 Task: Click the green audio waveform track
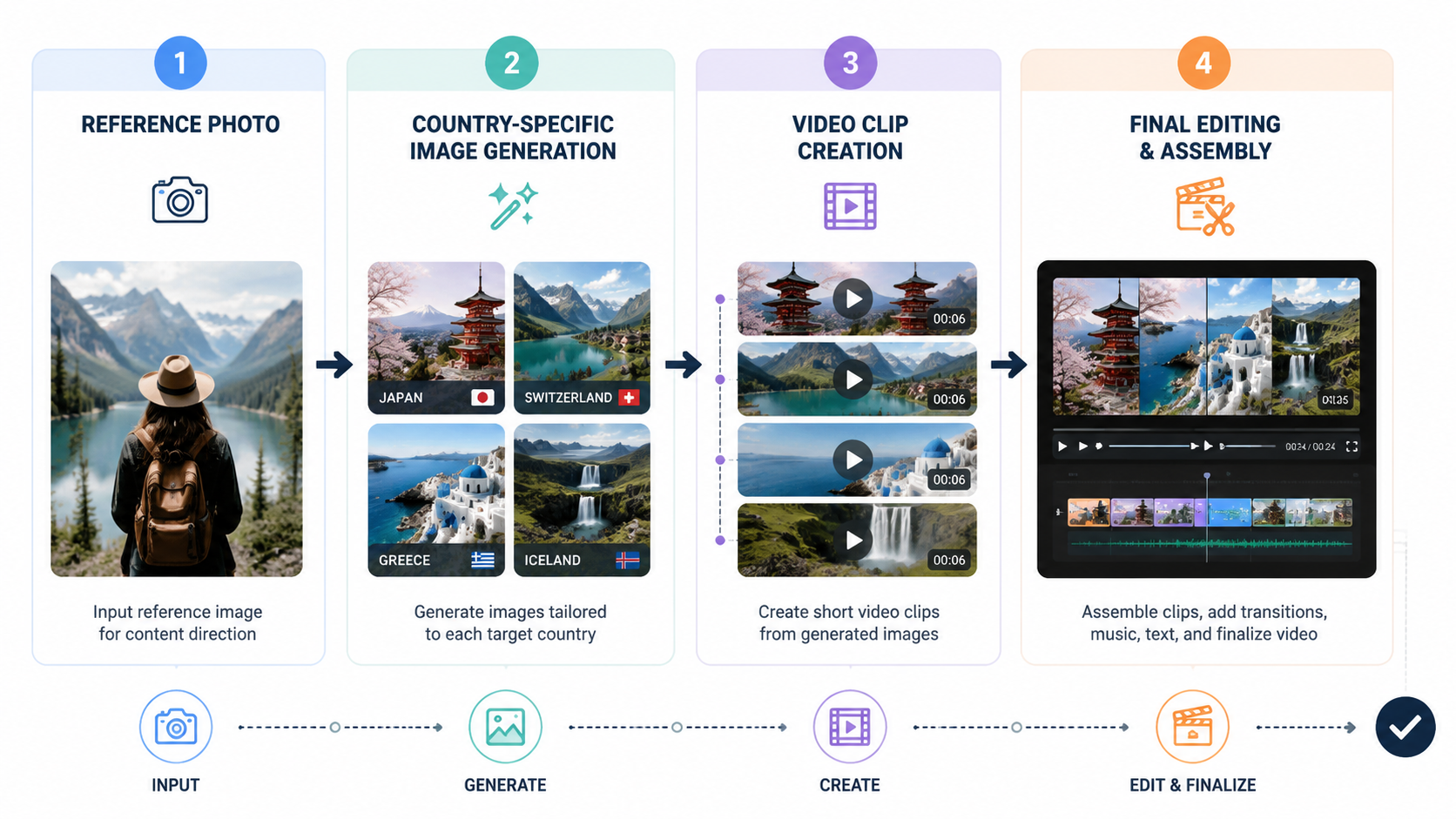1210,544
